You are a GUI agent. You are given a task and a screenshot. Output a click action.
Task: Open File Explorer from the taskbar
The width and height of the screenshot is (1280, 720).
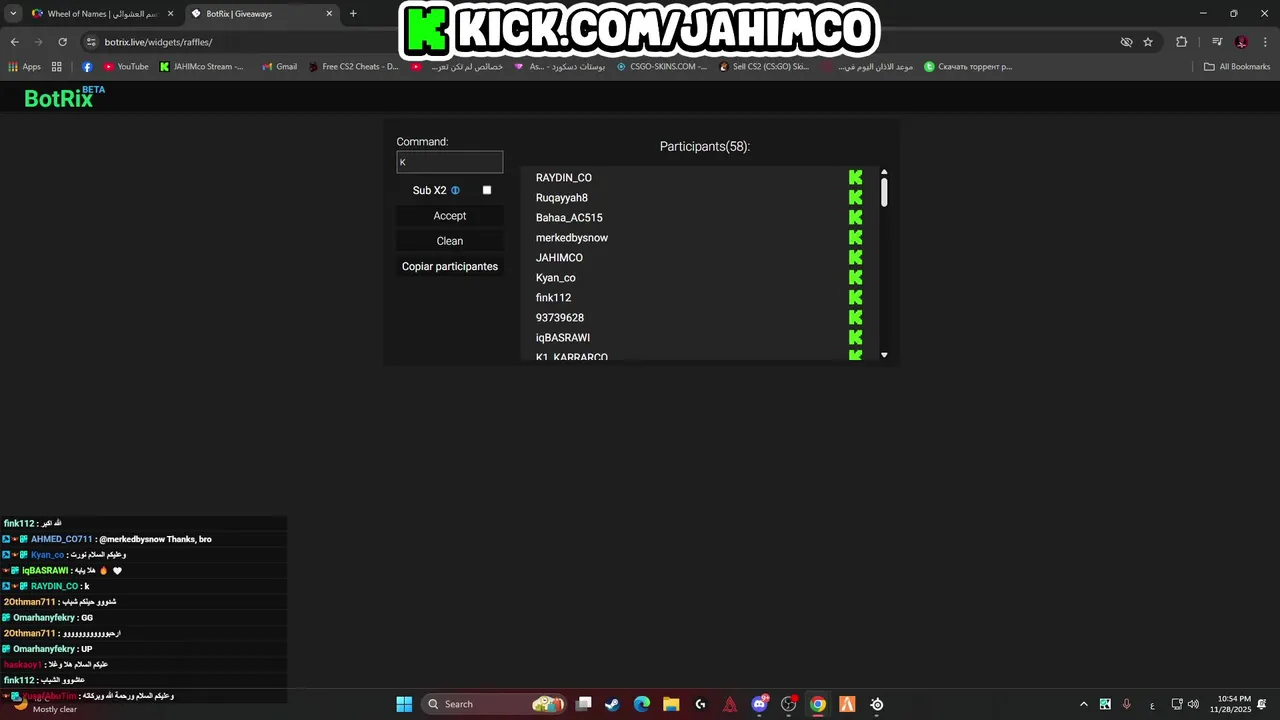[671, 704]
